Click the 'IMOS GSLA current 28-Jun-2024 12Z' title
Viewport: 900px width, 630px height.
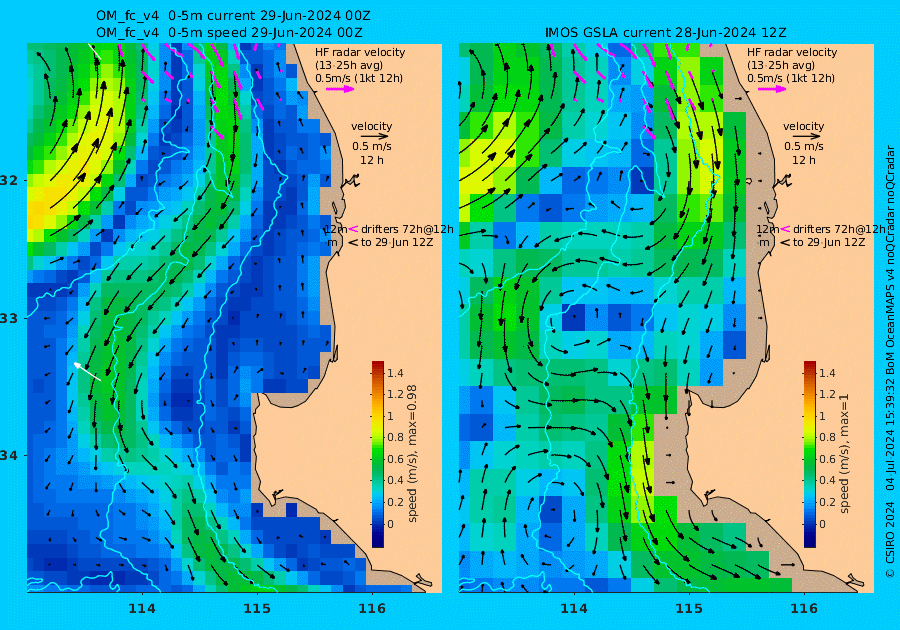[x=665, y=33]
